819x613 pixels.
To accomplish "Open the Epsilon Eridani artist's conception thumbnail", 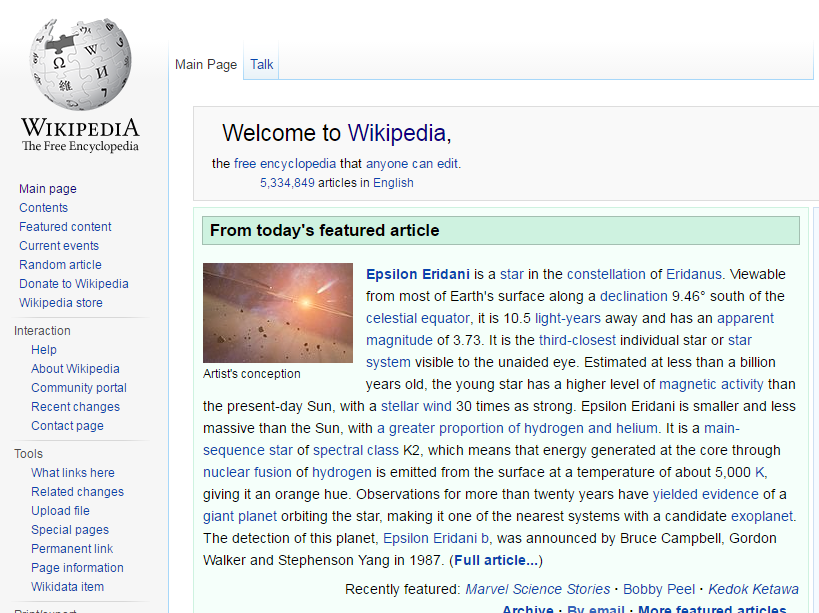I will click(278, 313).
